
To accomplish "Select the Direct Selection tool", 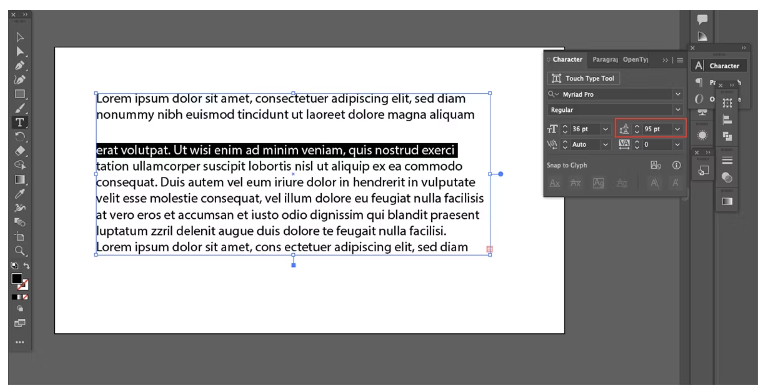I will [x=20, y=51].
